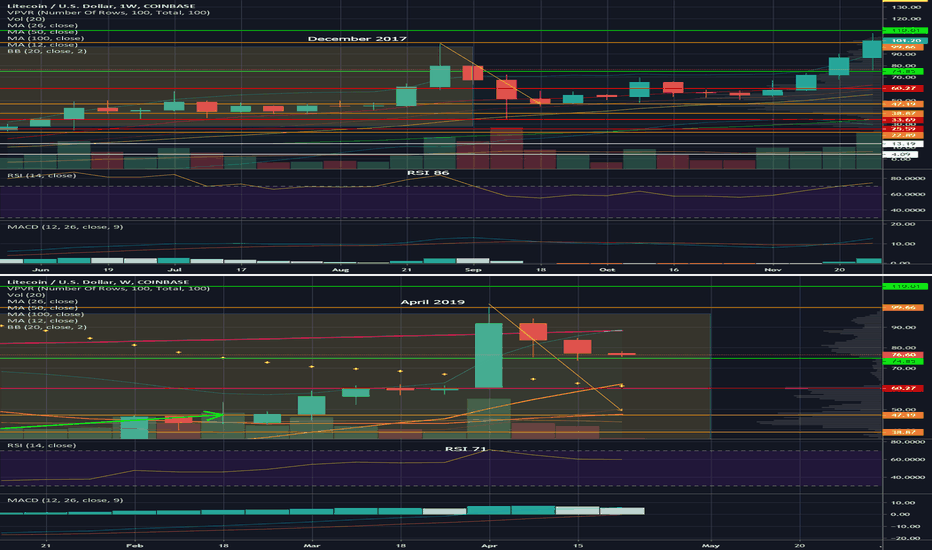Click the December 2017 annotation text

[x=357, y=39]
